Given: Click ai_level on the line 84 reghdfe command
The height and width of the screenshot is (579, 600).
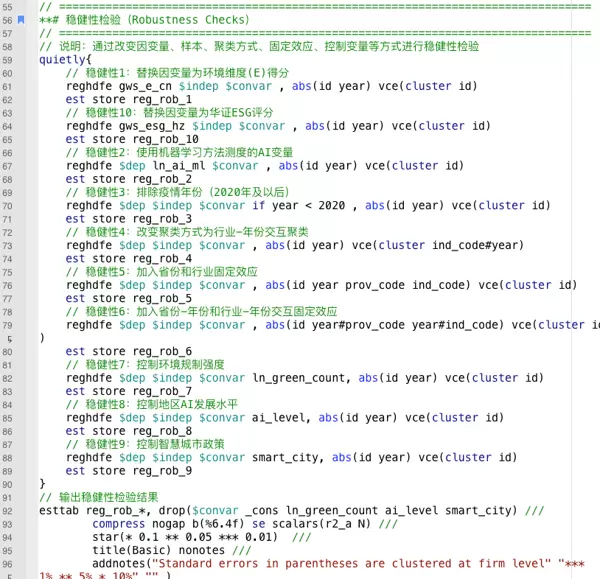Looking at the screenshot, I should [278, 417].
